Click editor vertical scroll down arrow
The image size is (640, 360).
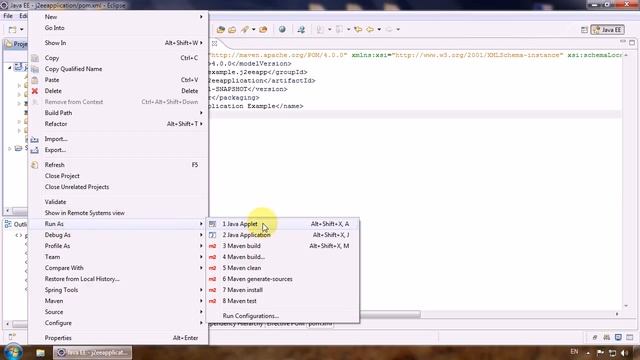coord(626,306)
